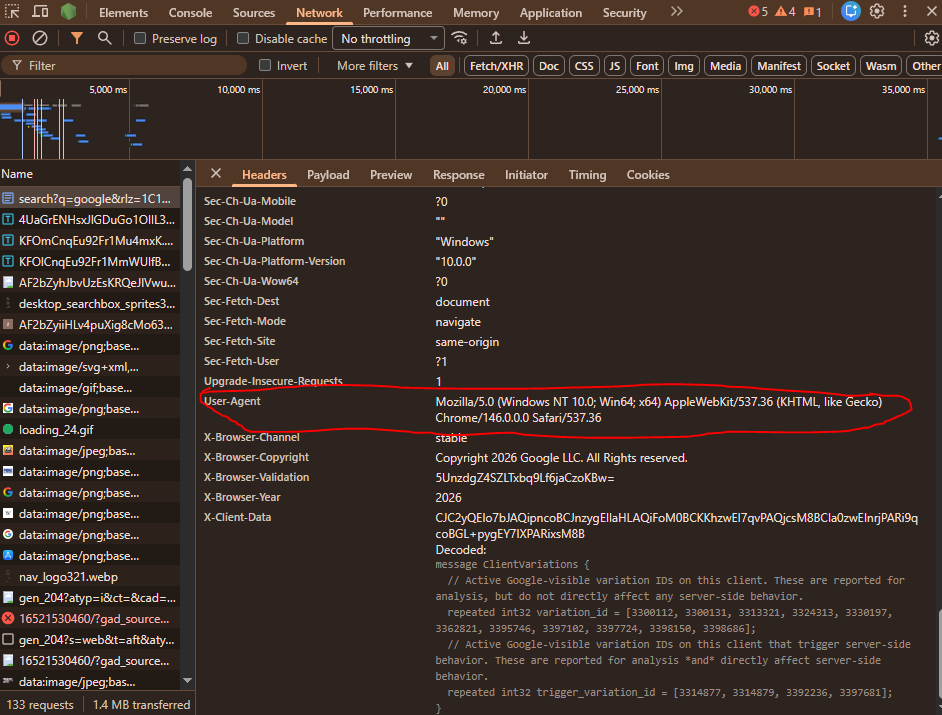Select the nav_logo321.webp request

[90, 577]
